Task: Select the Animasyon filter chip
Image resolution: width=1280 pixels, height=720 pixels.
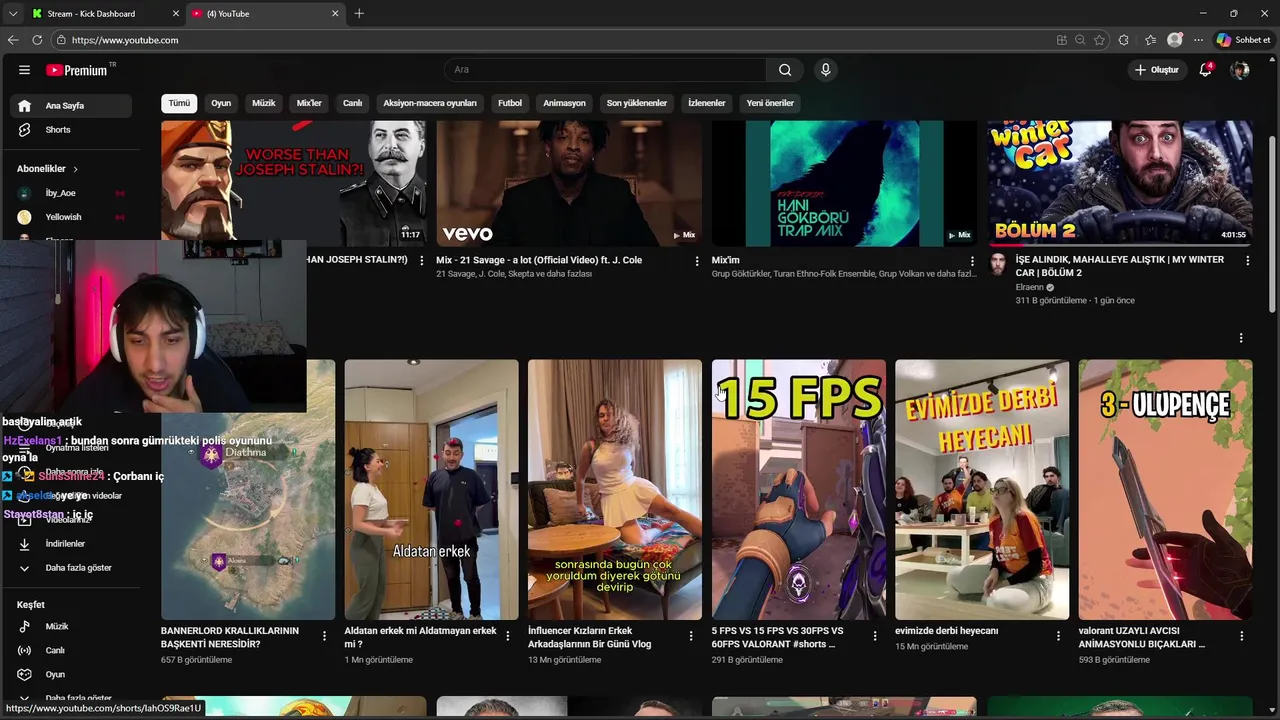Action: coord(564,103)
